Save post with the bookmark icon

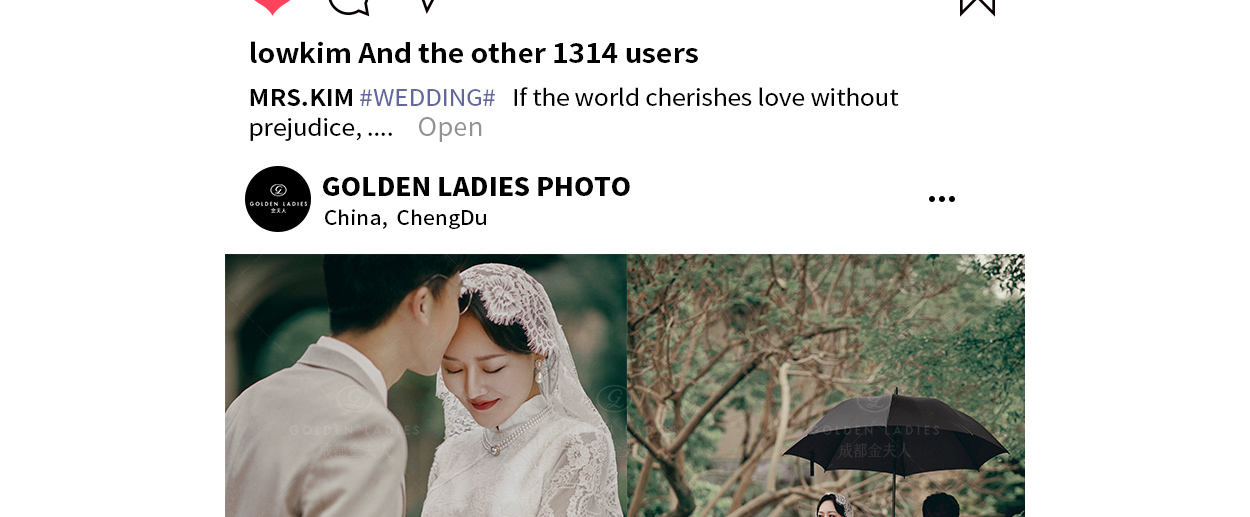tap(977, 6)
